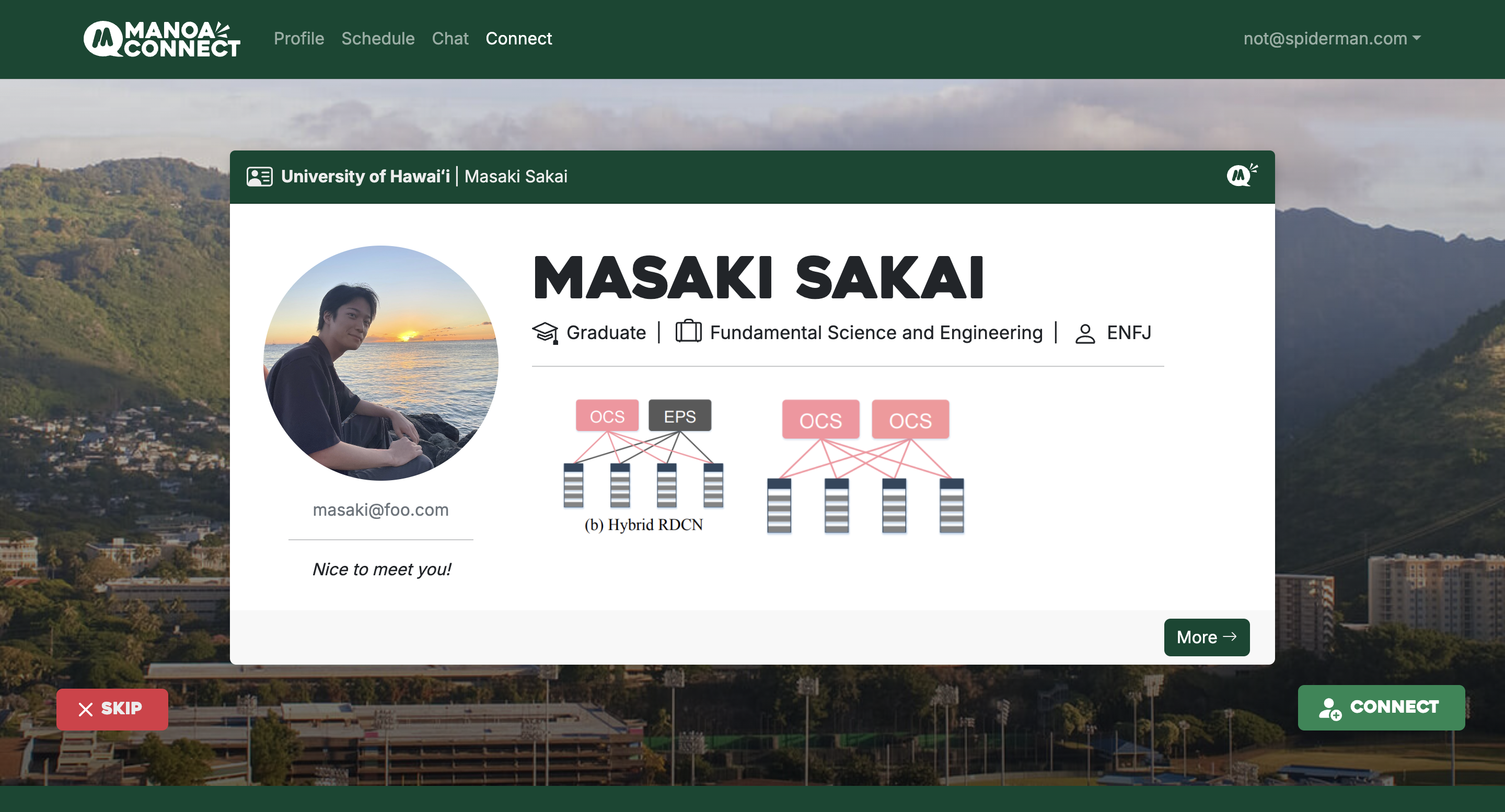Go to the Profile page
Image resolution: width=1505 pixels, height=812 pixels.
pyautogui.click(x=298, y=39)
